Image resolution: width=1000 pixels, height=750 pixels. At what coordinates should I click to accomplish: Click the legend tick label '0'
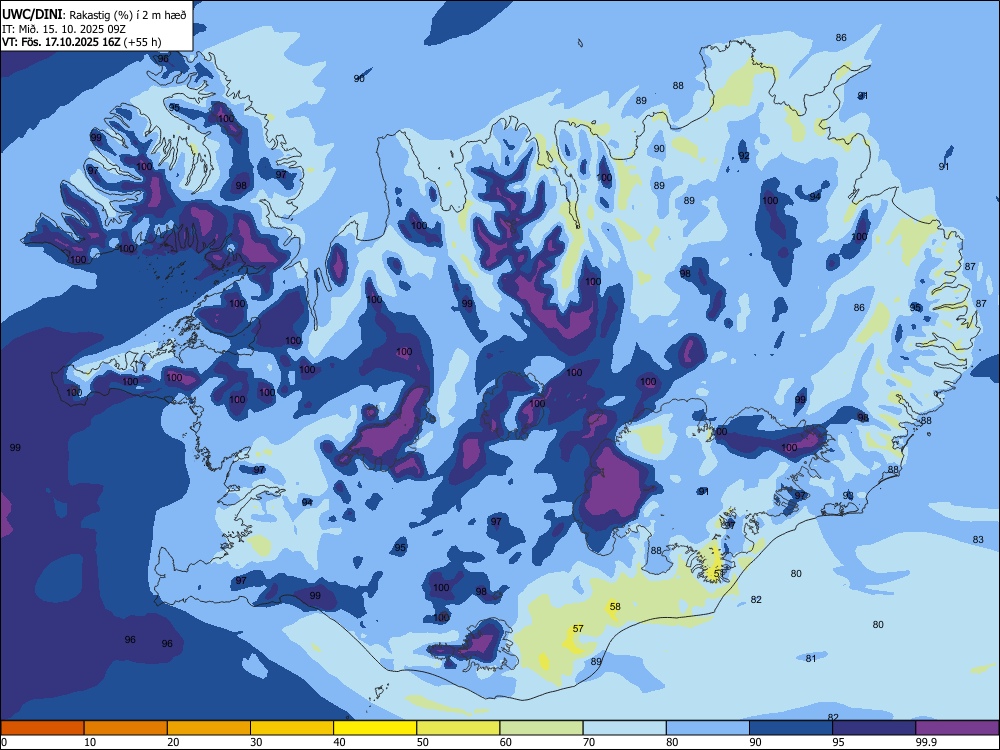[x=4, y=742]
